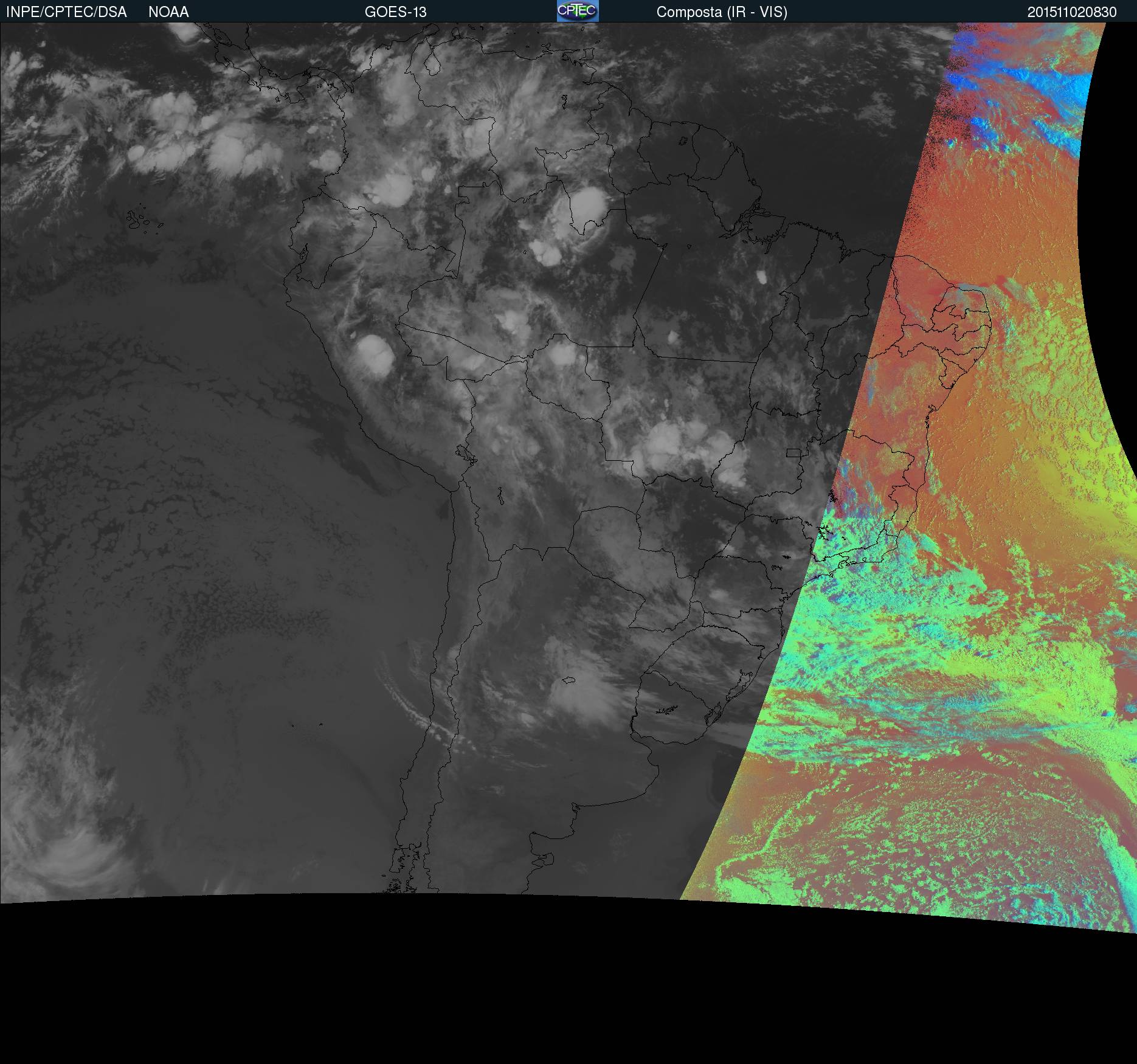Click the Composta (IR - VIS) title
The height and width of the screenshot is (1064, 1137).
point(722,12)
